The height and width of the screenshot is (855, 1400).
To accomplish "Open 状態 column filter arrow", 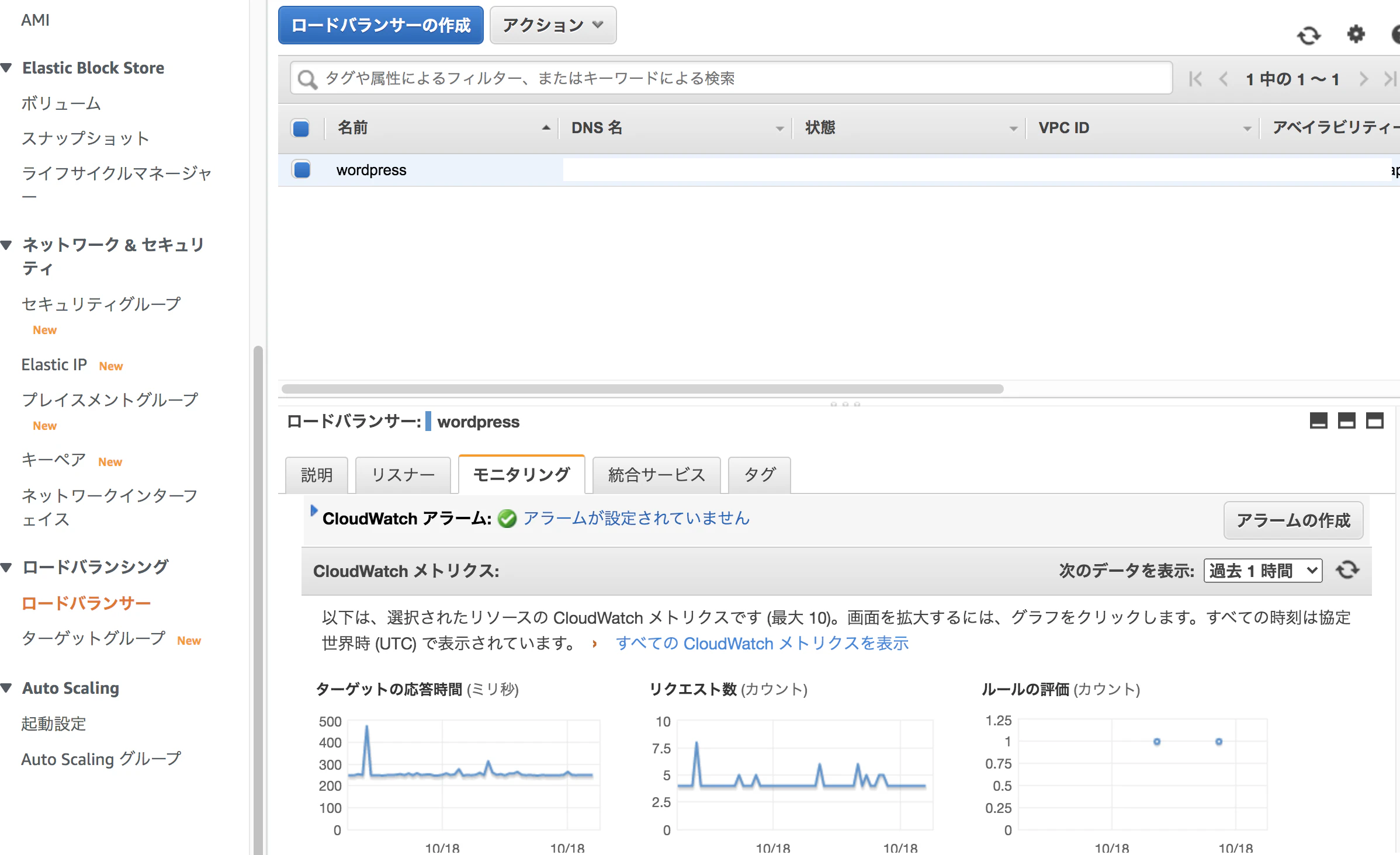I will click(1013, 128).
